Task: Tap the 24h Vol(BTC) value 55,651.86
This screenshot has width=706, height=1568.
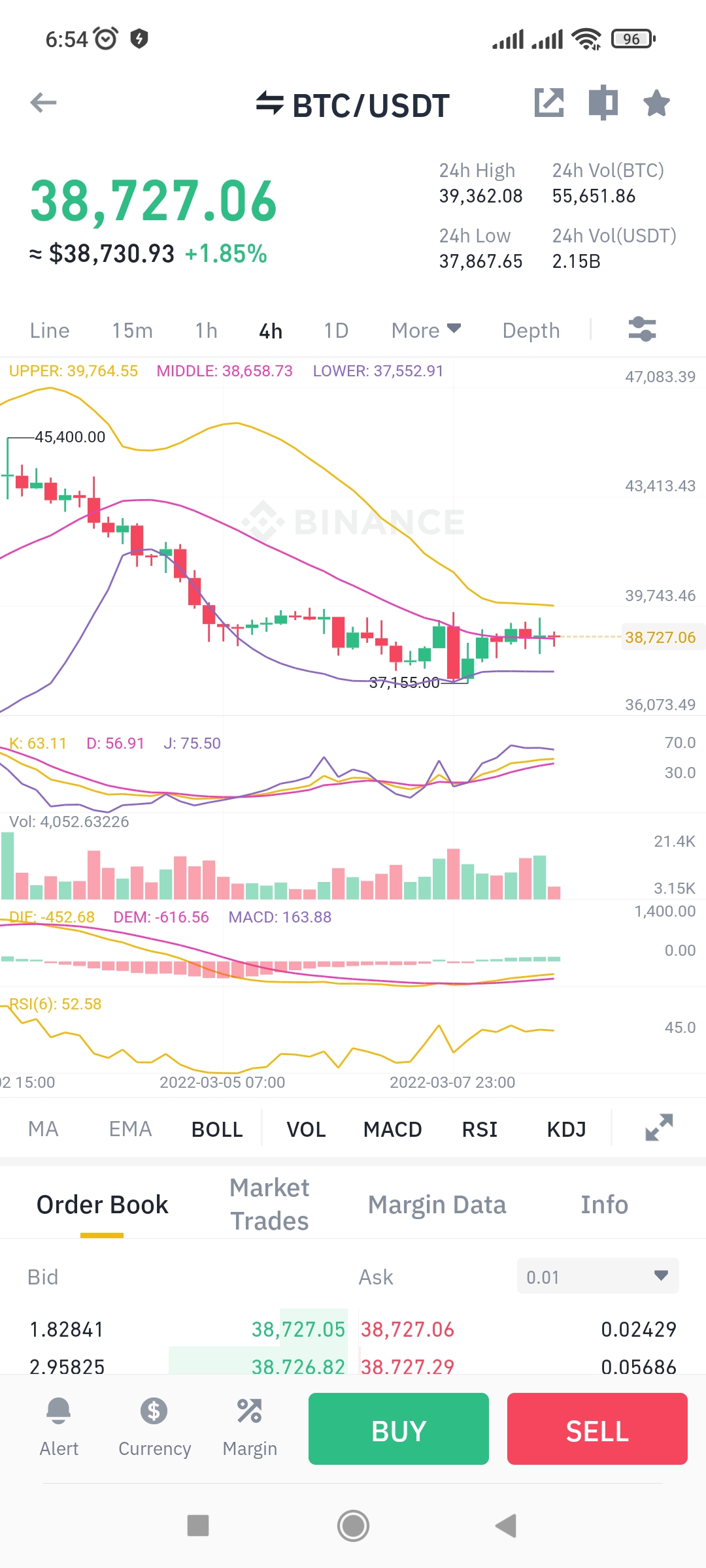Action: [594, 196]
